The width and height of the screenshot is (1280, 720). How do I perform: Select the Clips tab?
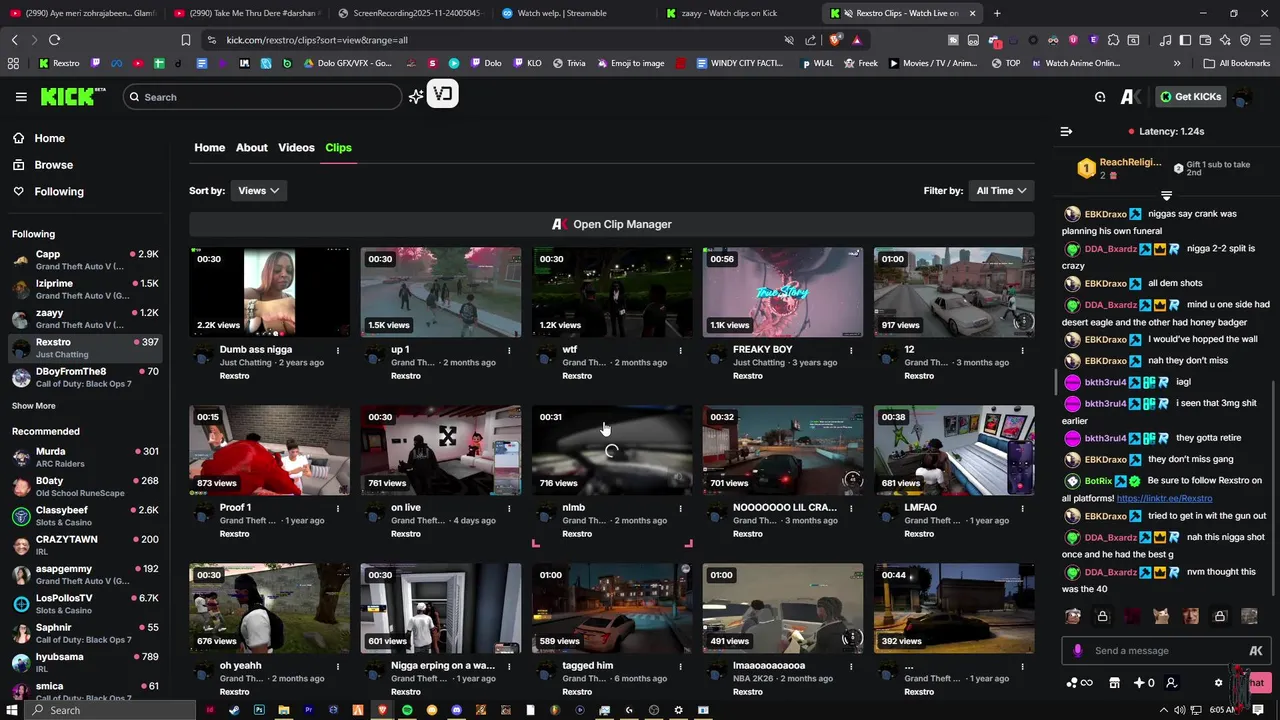pos(338,147)
